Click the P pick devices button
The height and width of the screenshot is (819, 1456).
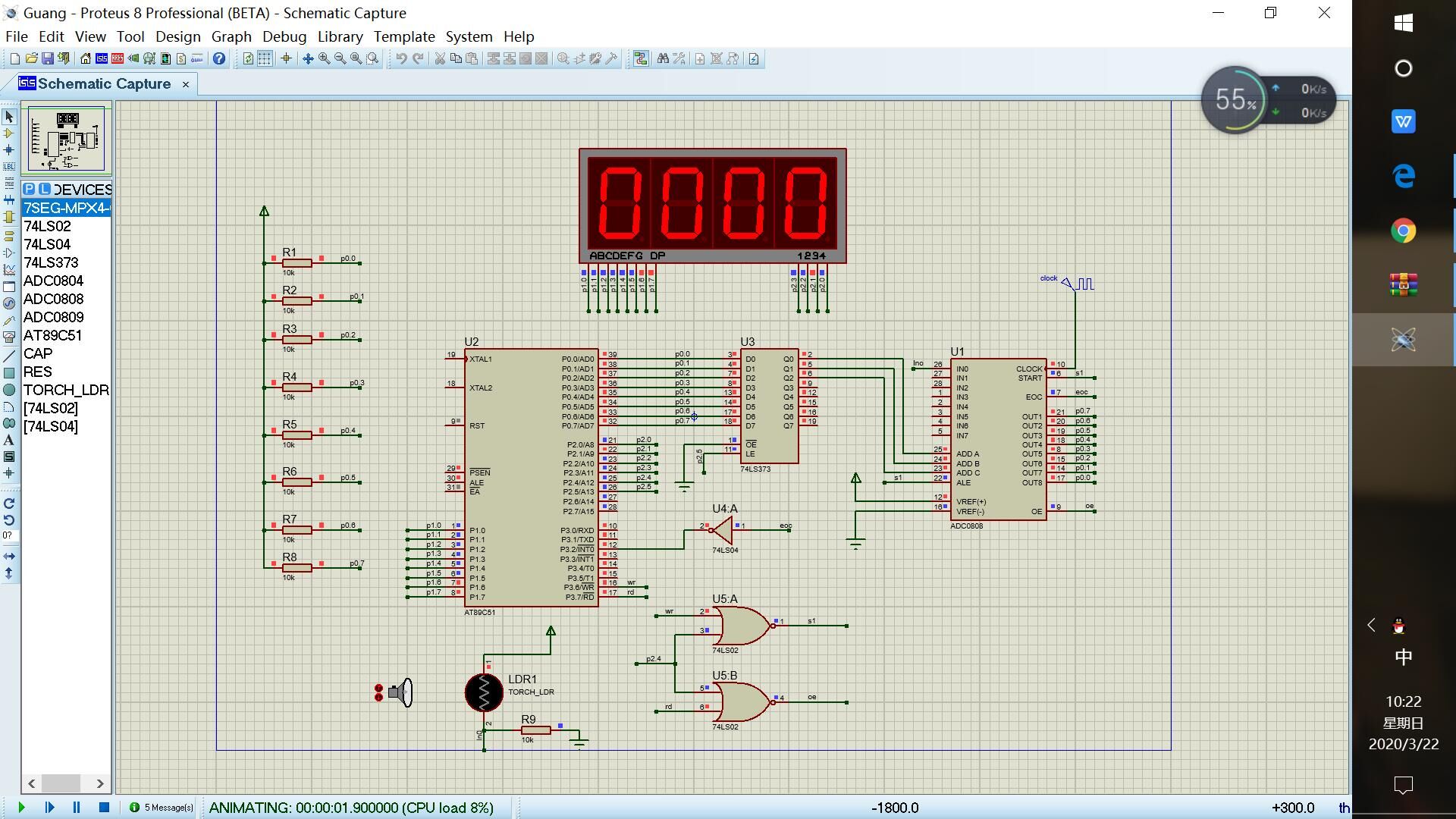tap(29, 189)
